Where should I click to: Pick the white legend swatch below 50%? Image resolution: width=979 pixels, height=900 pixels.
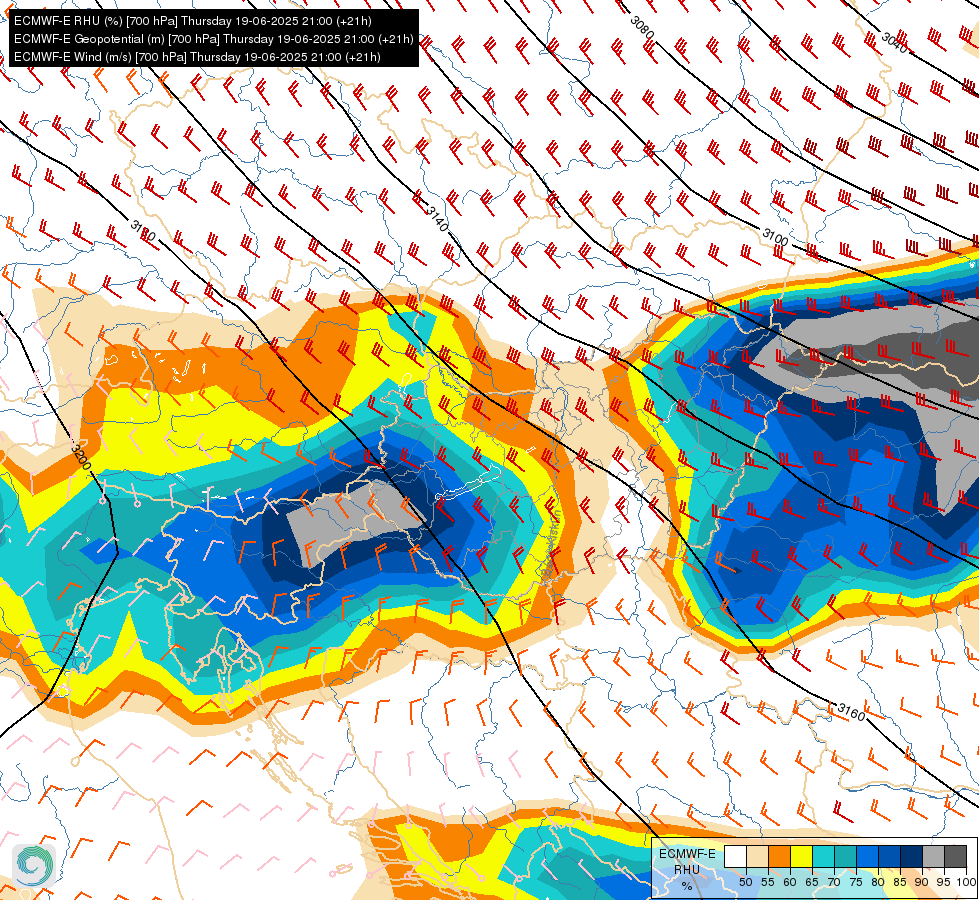click(735, 856)
